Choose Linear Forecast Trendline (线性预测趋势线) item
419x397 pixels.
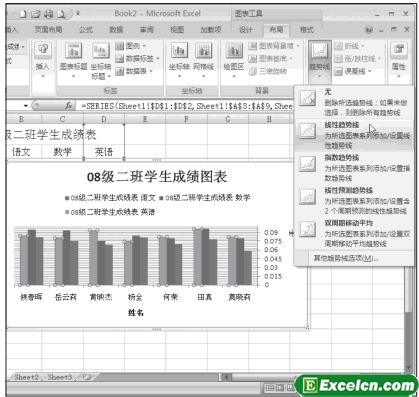click(353, 200)
